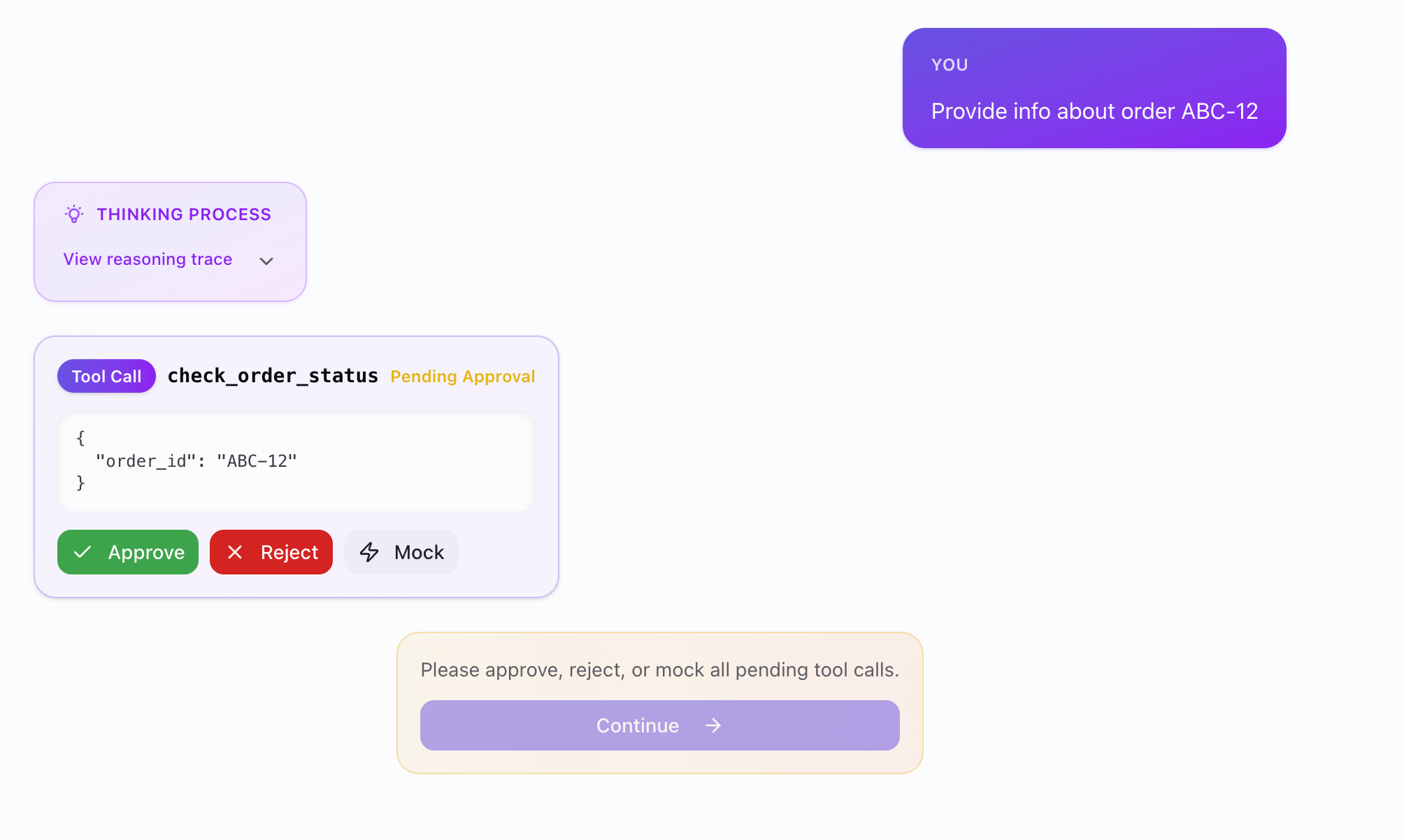Screen dimensions: 1404x840
Task: Expand the reasoning trace chevron
Action: click(266, 261)
